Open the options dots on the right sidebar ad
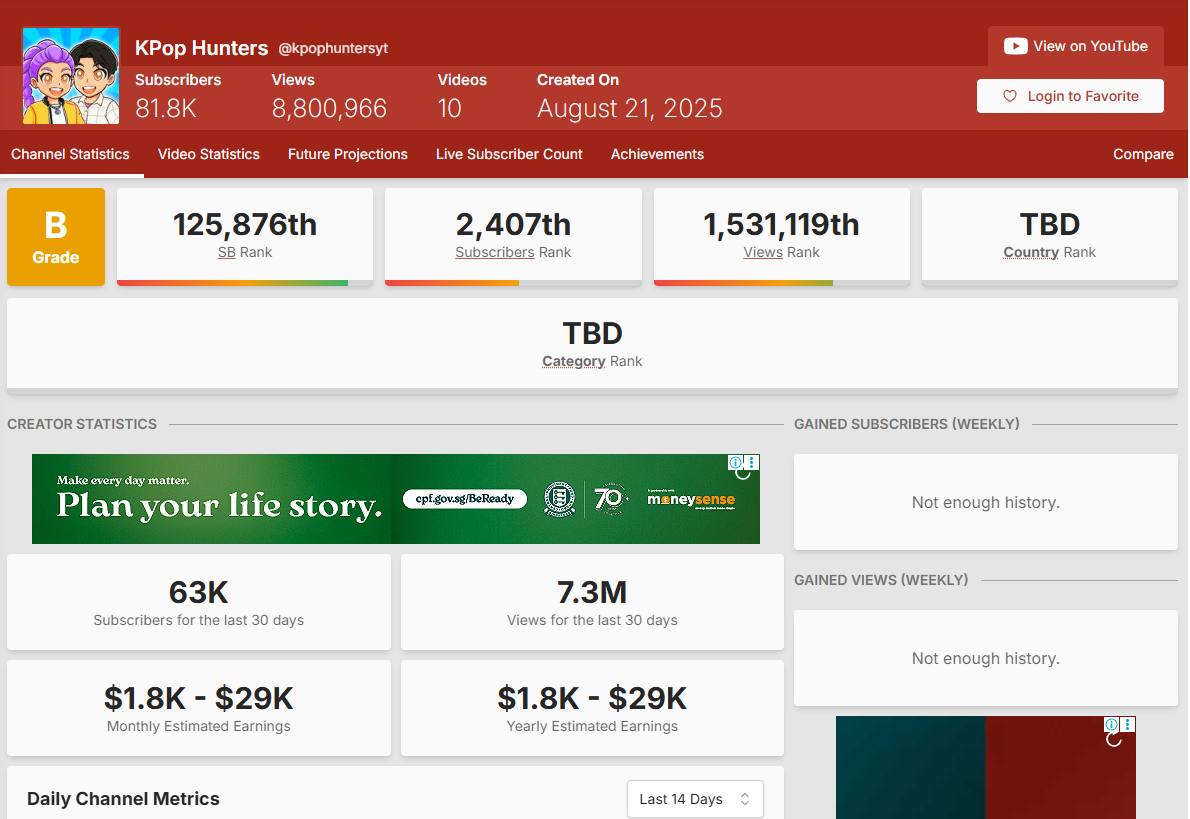 pyautogui.click(x=1128, y=724)
